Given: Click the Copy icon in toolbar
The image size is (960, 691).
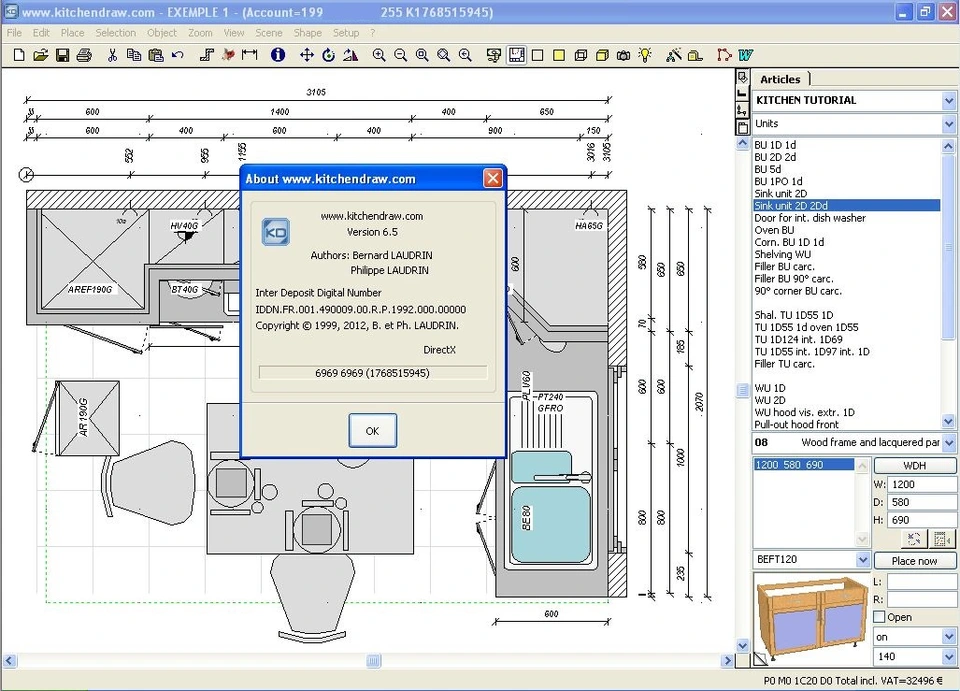Looking at the screenshot, I should [x=133, y=55].
